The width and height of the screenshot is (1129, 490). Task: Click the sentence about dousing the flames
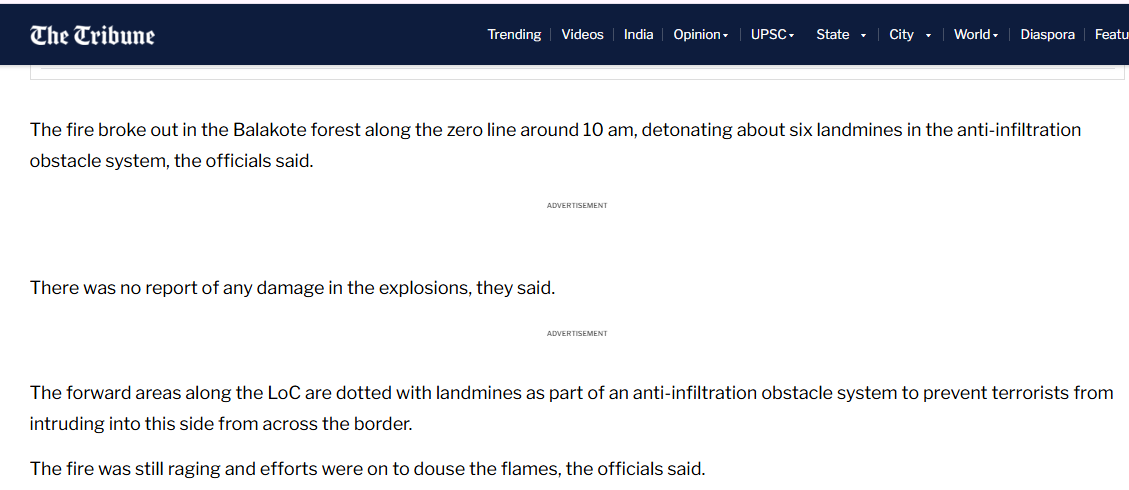(x=367, y=468)
